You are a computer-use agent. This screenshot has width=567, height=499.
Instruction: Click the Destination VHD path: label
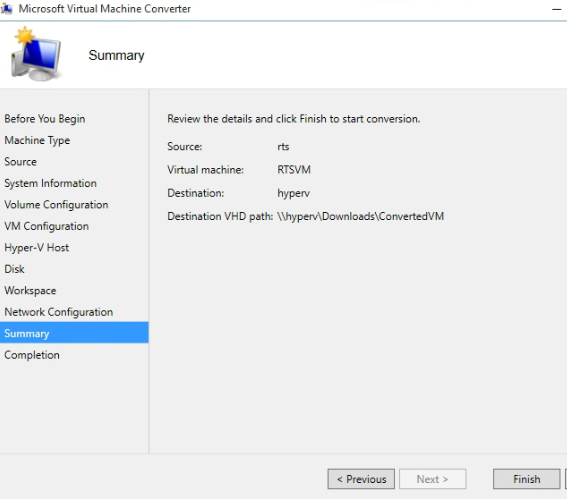click(220, 216)
